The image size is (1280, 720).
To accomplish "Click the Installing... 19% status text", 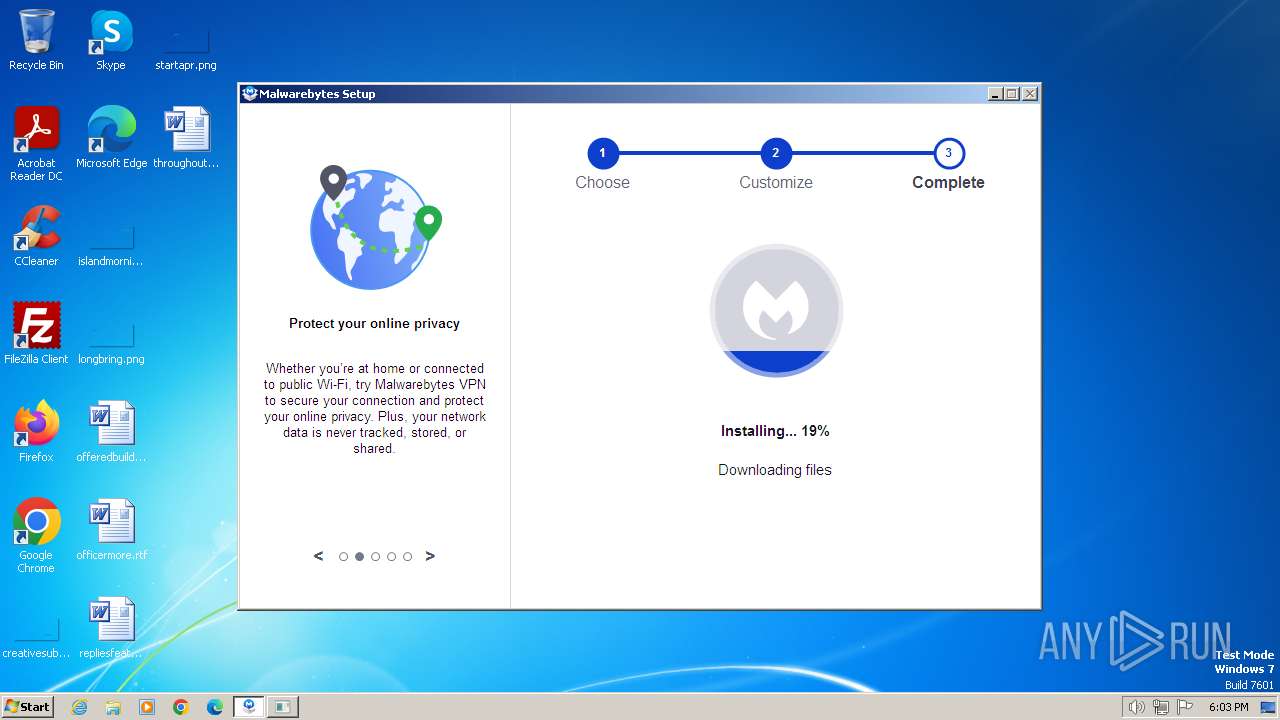I will click(775, 431).
